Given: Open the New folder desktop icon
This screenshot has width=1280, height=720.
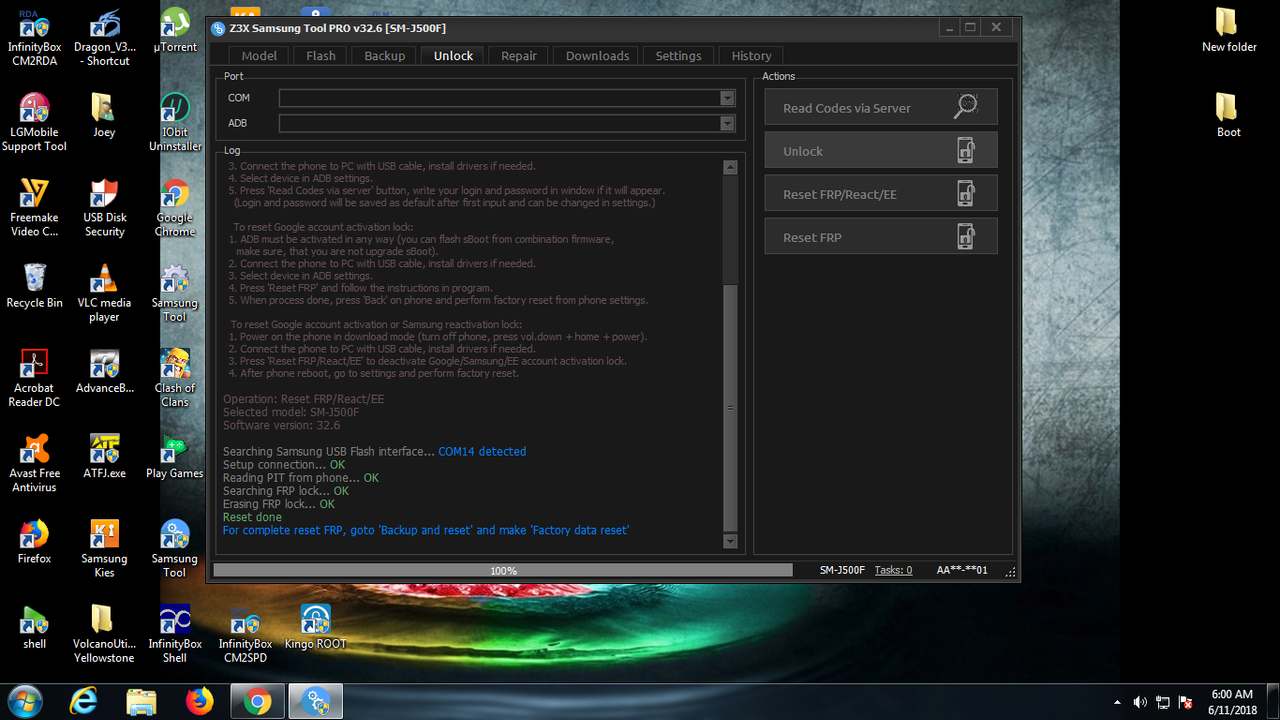Looking at the screenshot, I should point(1229,30).
